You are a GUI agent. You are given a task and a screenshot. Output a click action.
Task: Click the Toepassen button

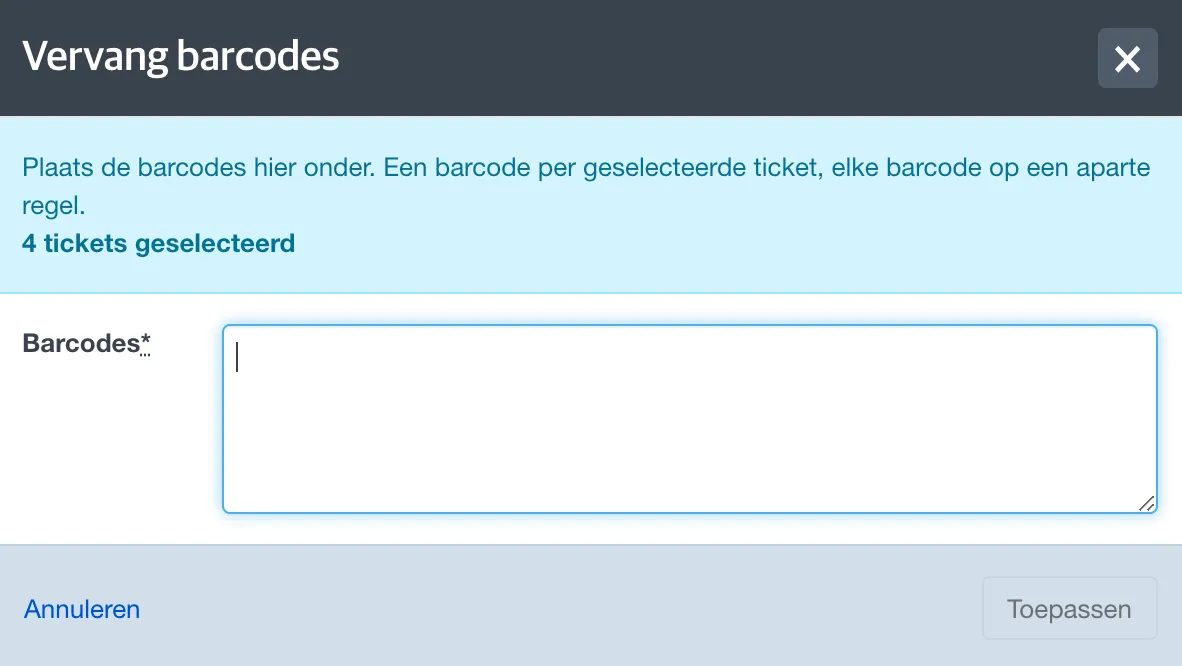tap(1069, 608)
